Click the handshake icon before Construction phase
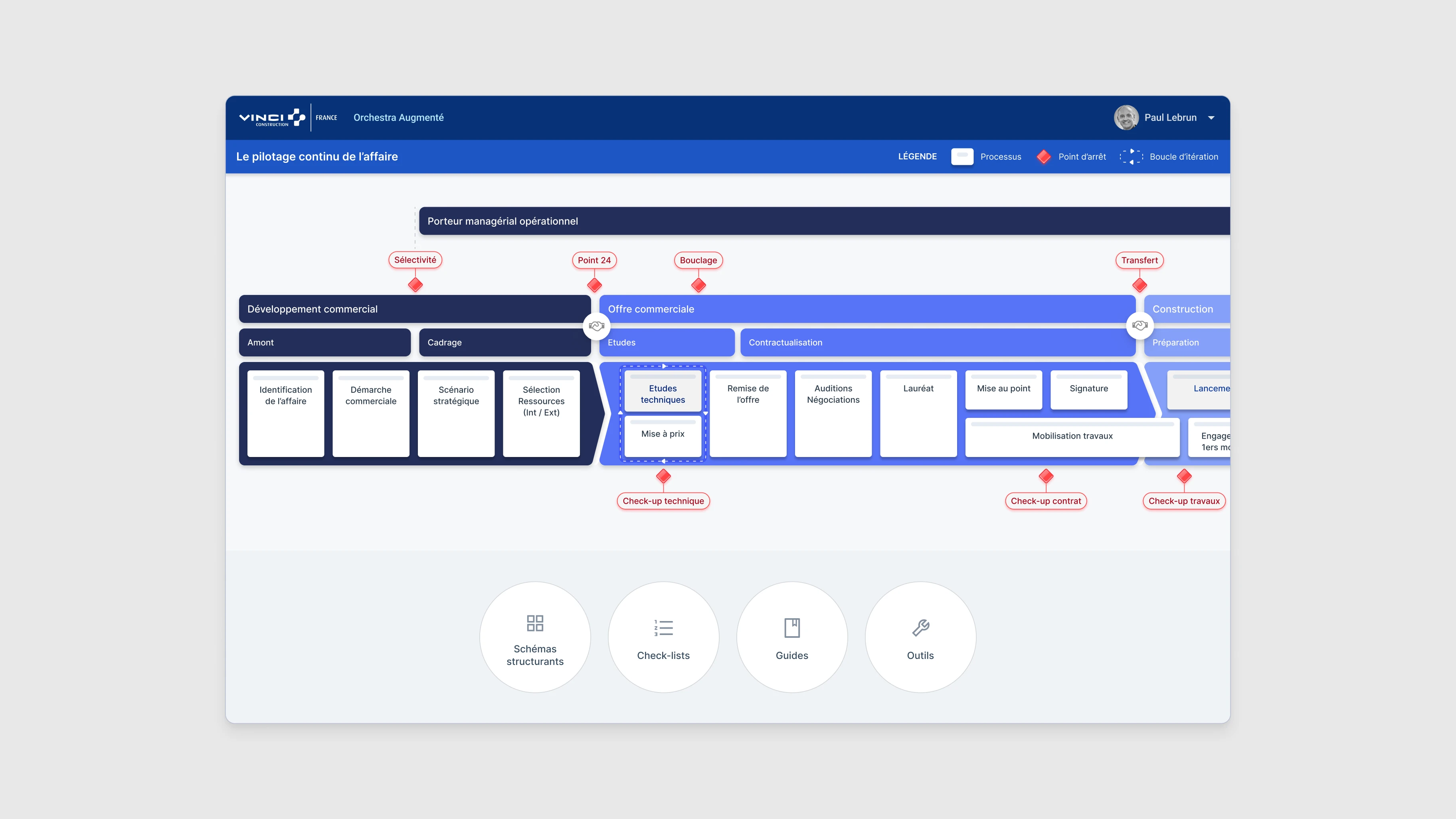 (1139, 326)
